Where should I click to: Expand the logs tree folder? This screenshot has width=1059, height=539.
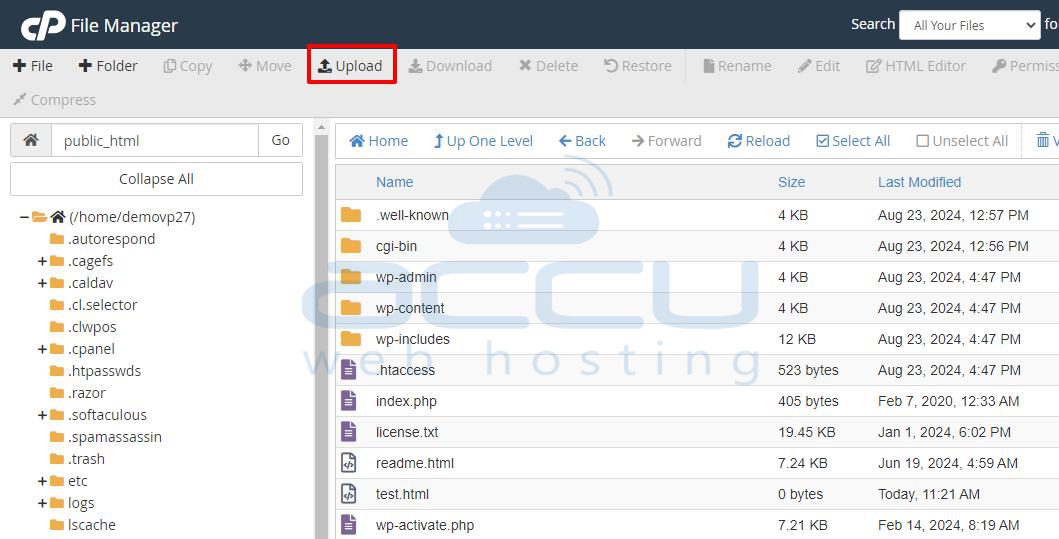point(42,503)
